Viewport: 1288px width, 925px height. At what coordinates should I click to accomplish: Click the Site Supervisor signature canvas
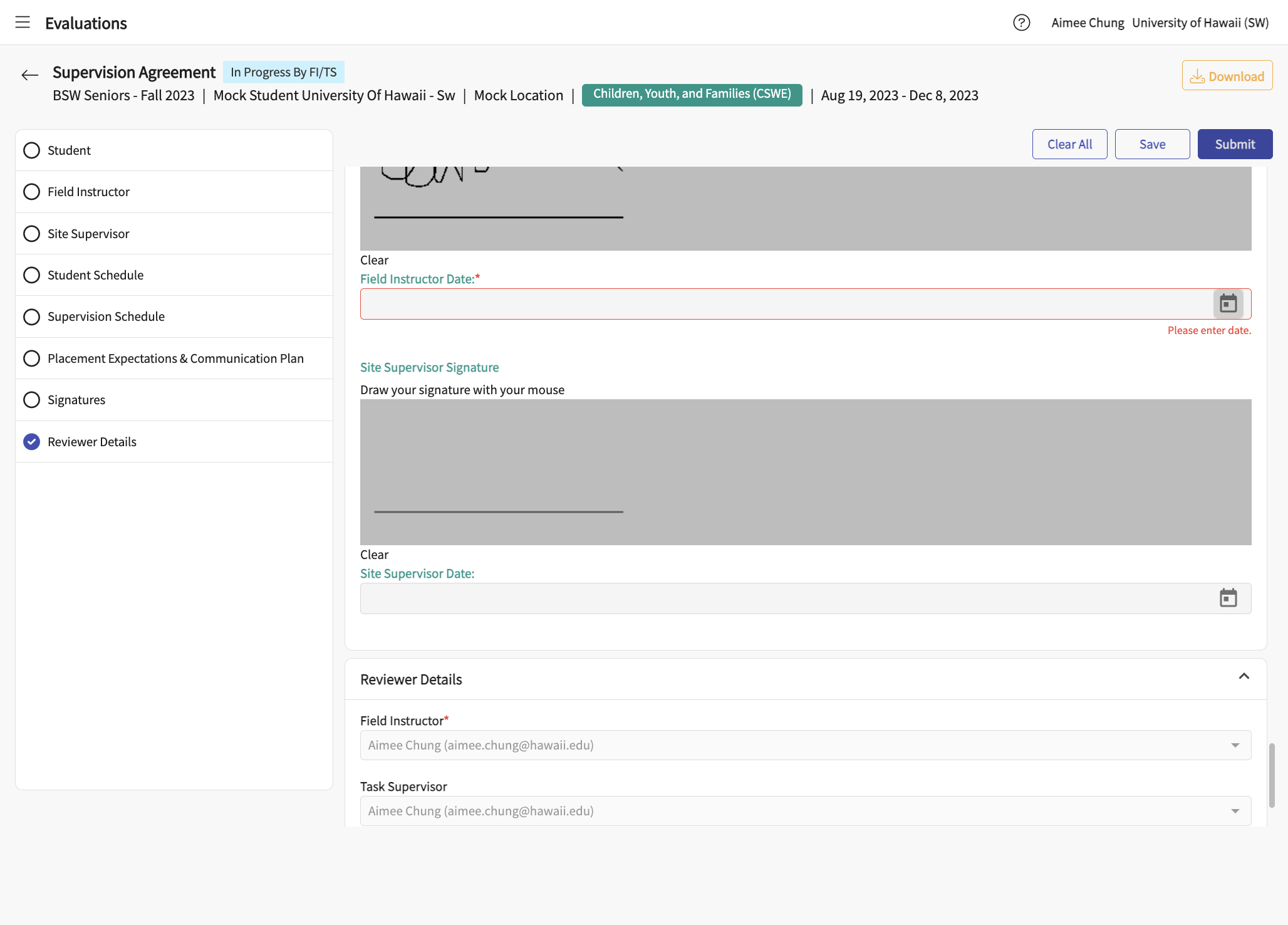point(806,472)
